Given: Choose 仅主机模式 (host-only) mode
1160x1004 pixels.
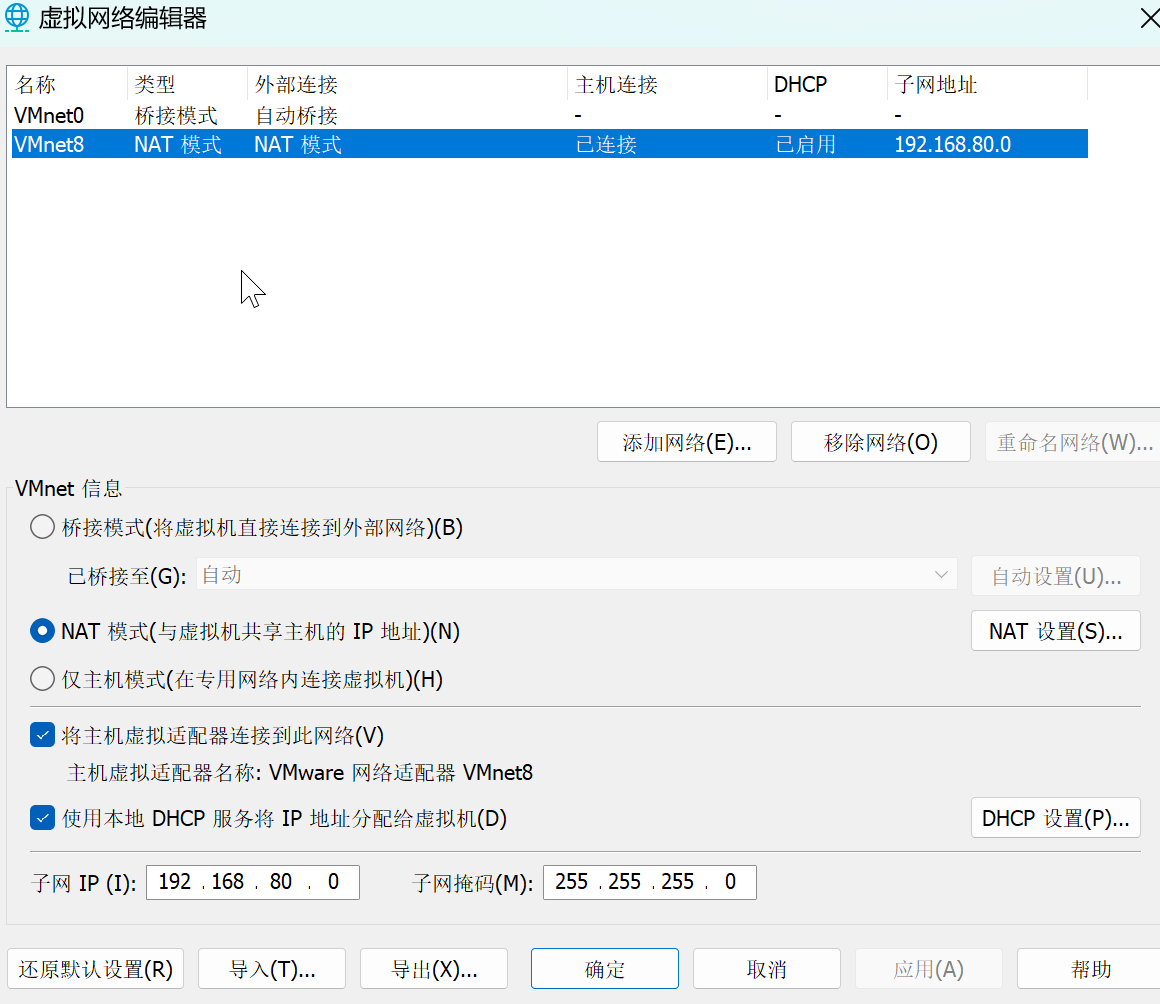Looking at the screenshot, I should (42, 678).
